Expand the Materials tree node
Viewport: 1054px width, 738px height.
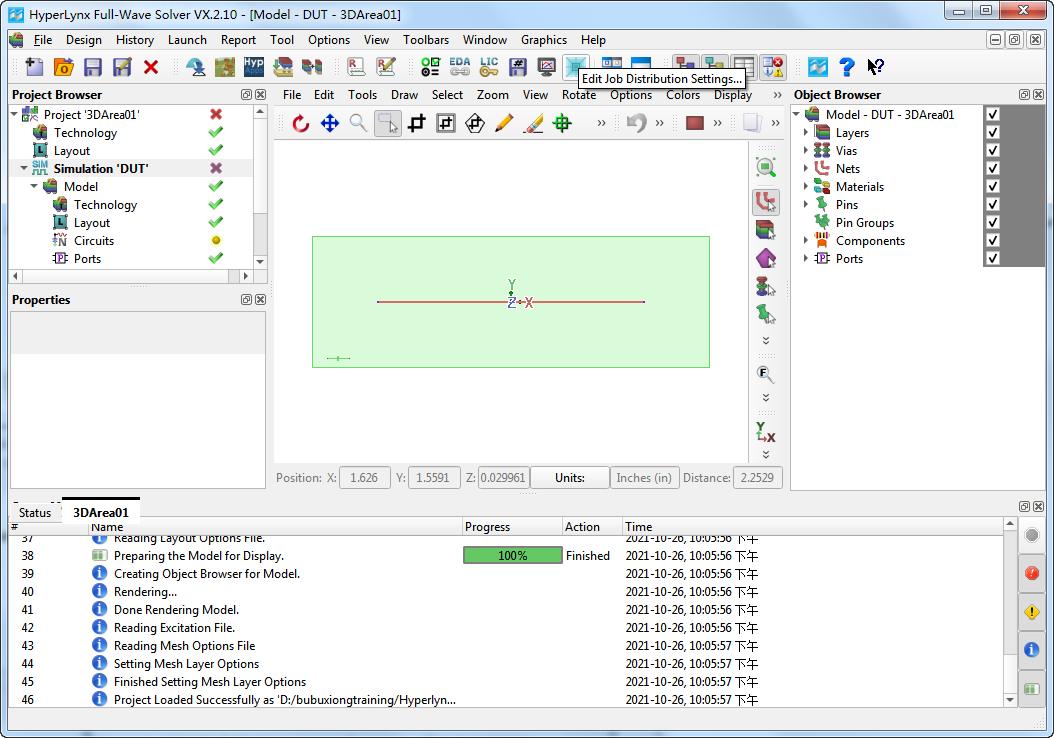click(806, 187)
